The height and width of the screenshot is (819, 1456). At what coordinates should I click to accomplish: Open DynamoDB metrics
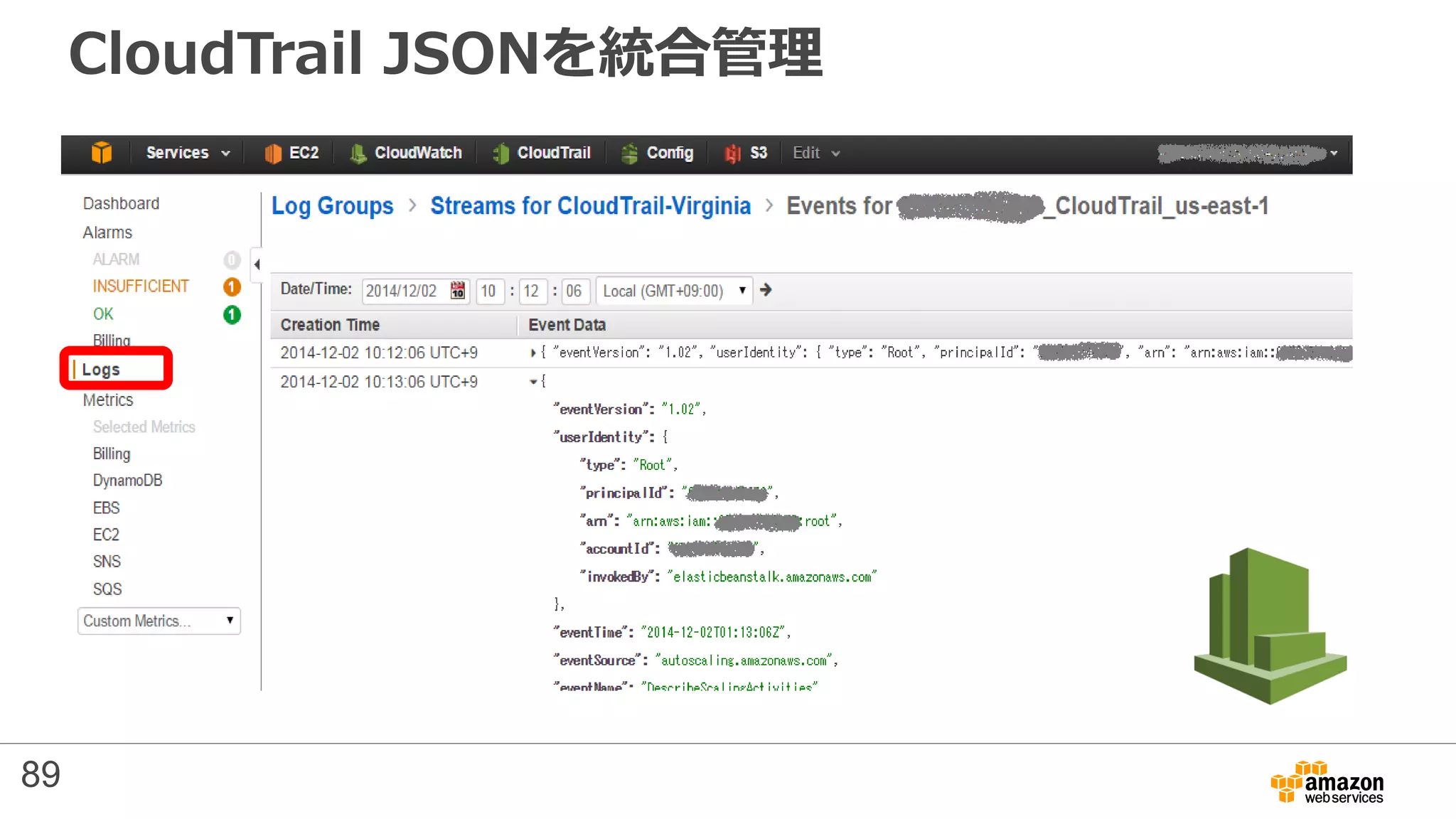pyautogui.click(x=127, y=481)
